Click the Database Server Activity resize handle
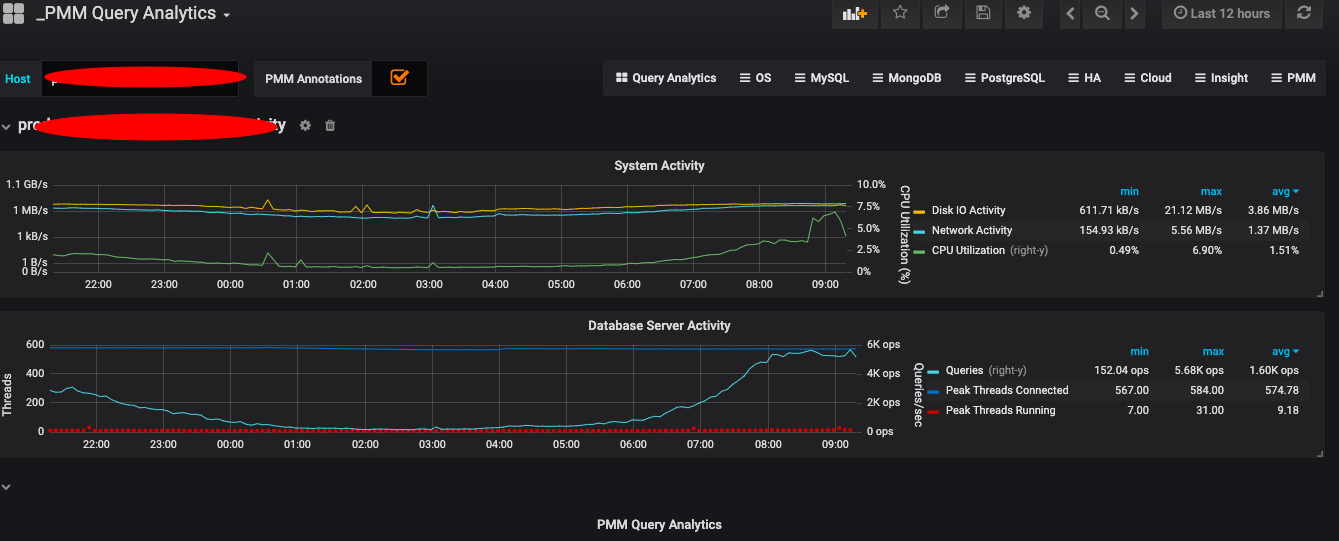The image size is (1339, 541). 1322,454
